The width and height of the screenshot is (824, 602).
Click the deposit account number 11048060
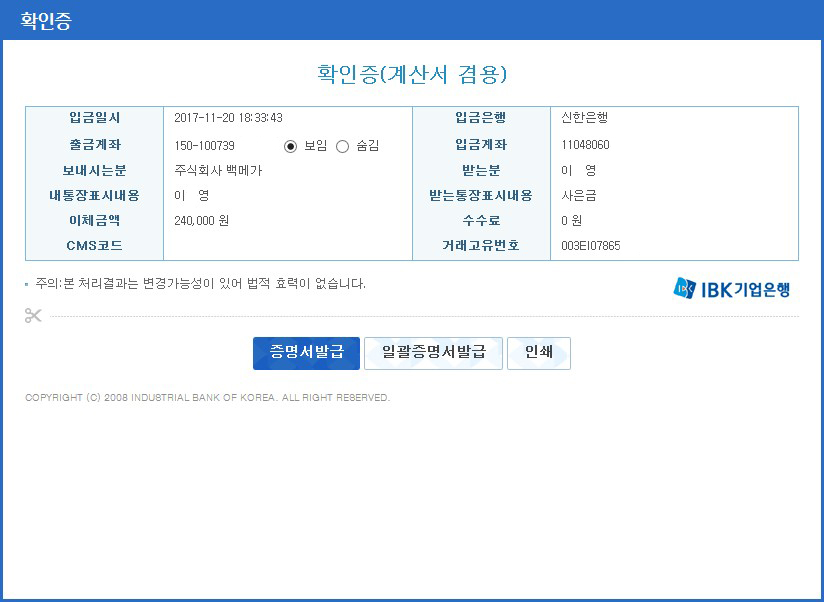point(585,145)
